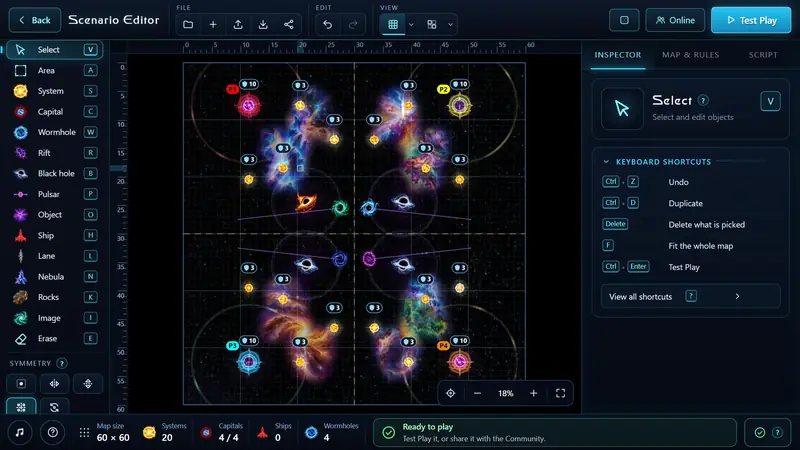The image size is (800, 450).
Task: Click the download/import file icon
Action: click(x=263, y=24)
